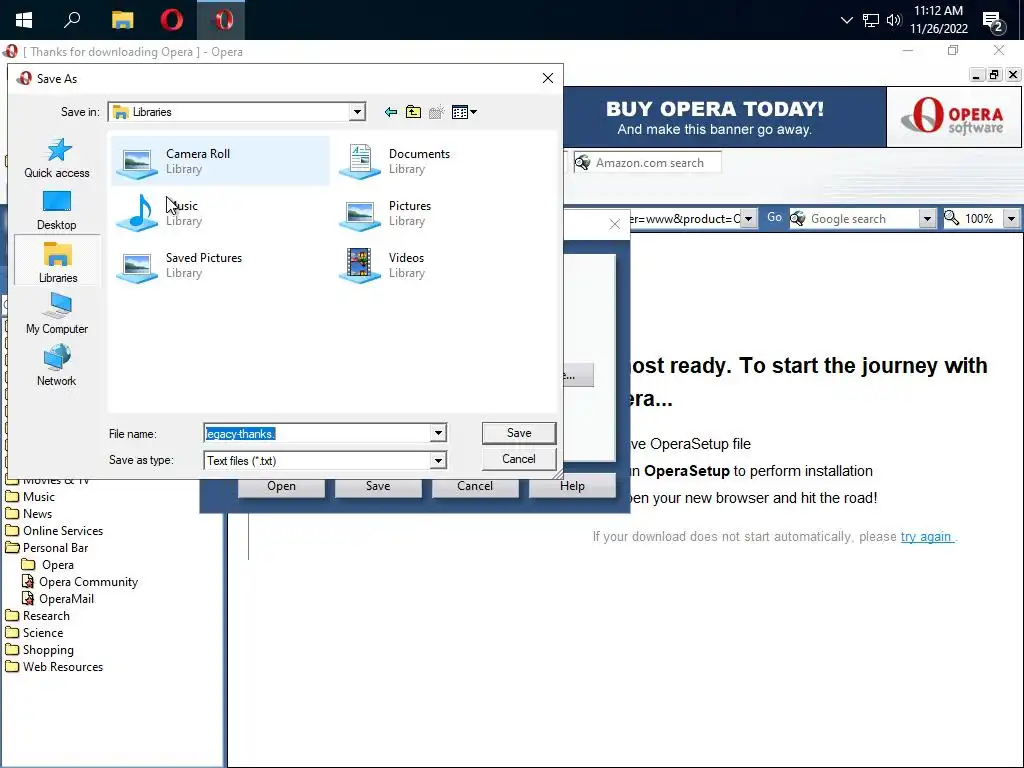Select the Saved Pictures library

179,265
